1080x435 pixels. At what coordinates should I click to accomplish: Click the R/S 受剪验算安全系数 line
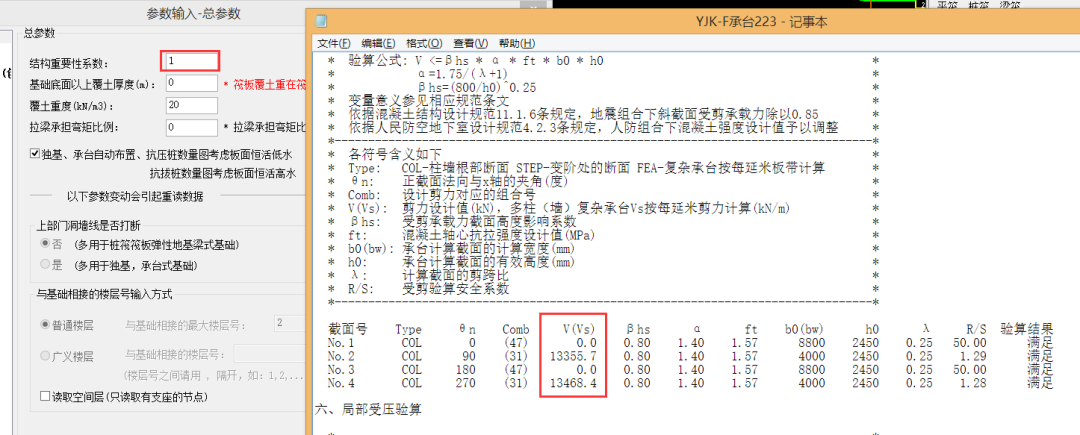click(x=430, y=289)
